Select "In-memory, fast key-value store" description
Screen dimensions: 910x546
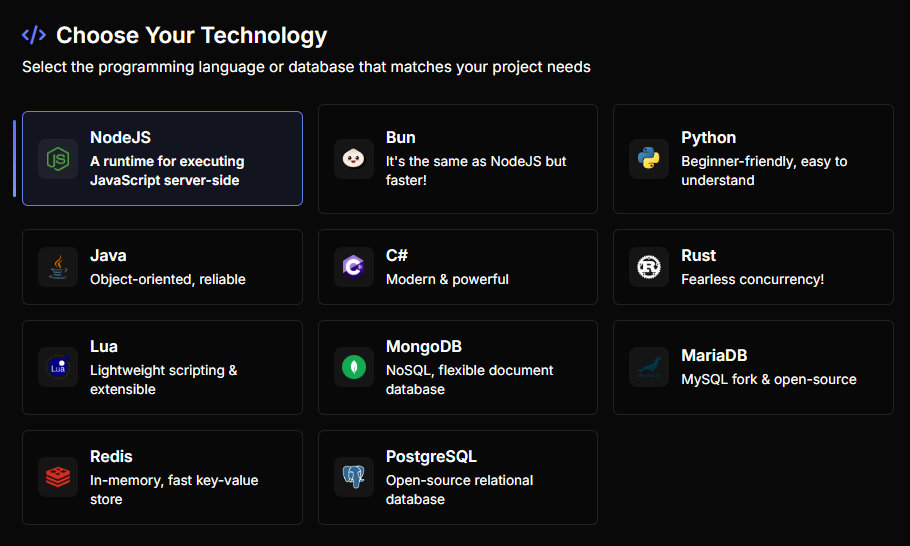[x=174, y=489]
